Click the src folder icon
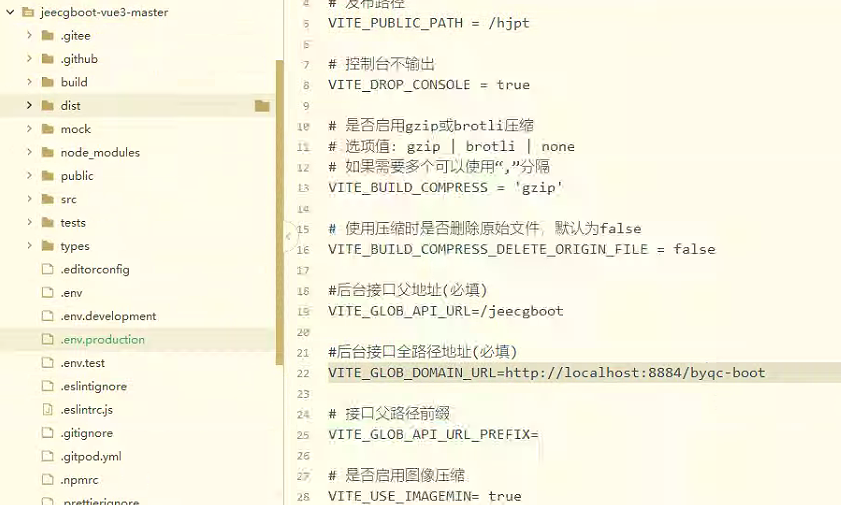Image resolution: width=841 pixels, height=505 pixels. [x=48, y=199]
